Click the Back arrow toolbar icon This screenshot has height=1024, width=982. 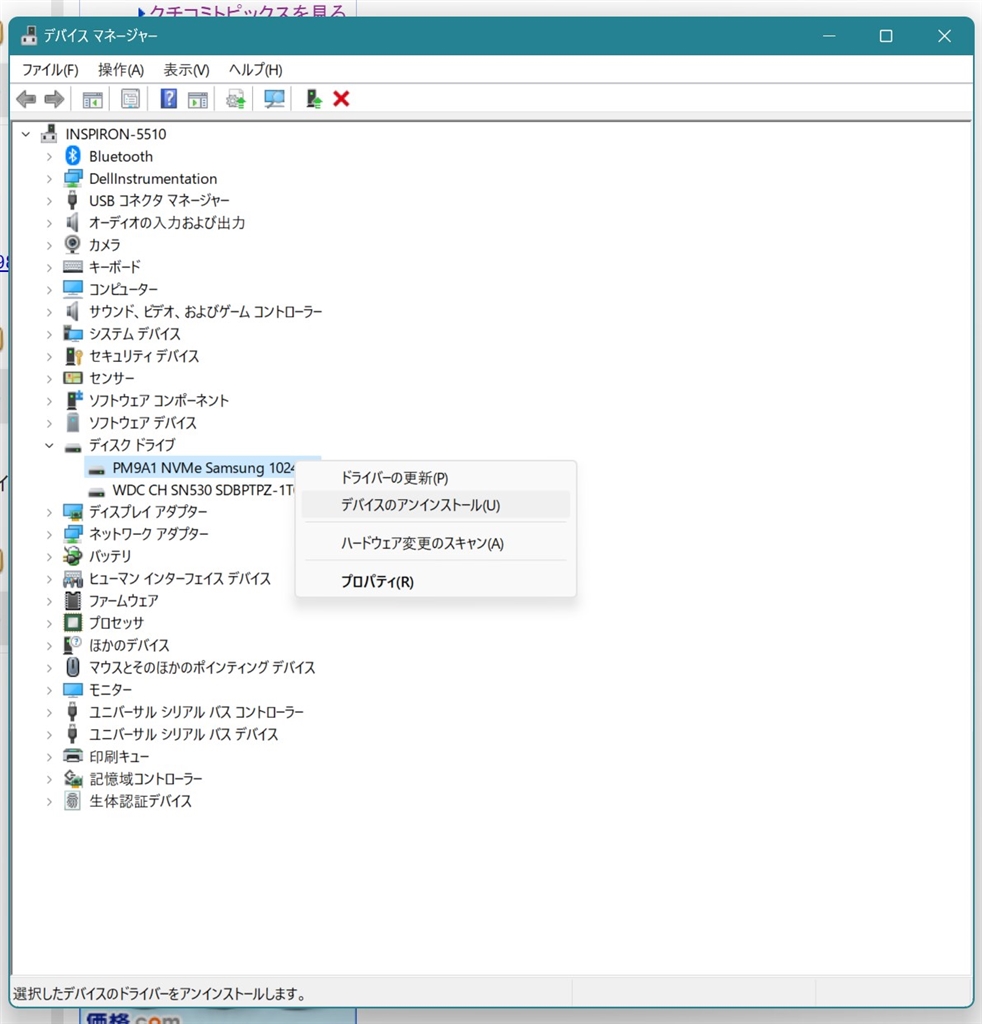[x=26, y=99]
